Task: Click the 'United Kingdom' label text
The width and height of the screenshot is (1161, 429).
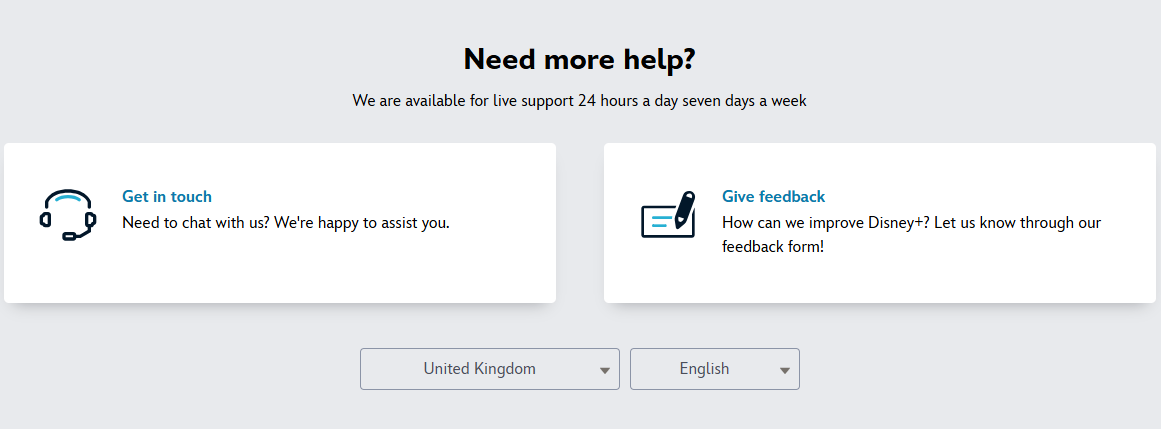Action: 480,368
